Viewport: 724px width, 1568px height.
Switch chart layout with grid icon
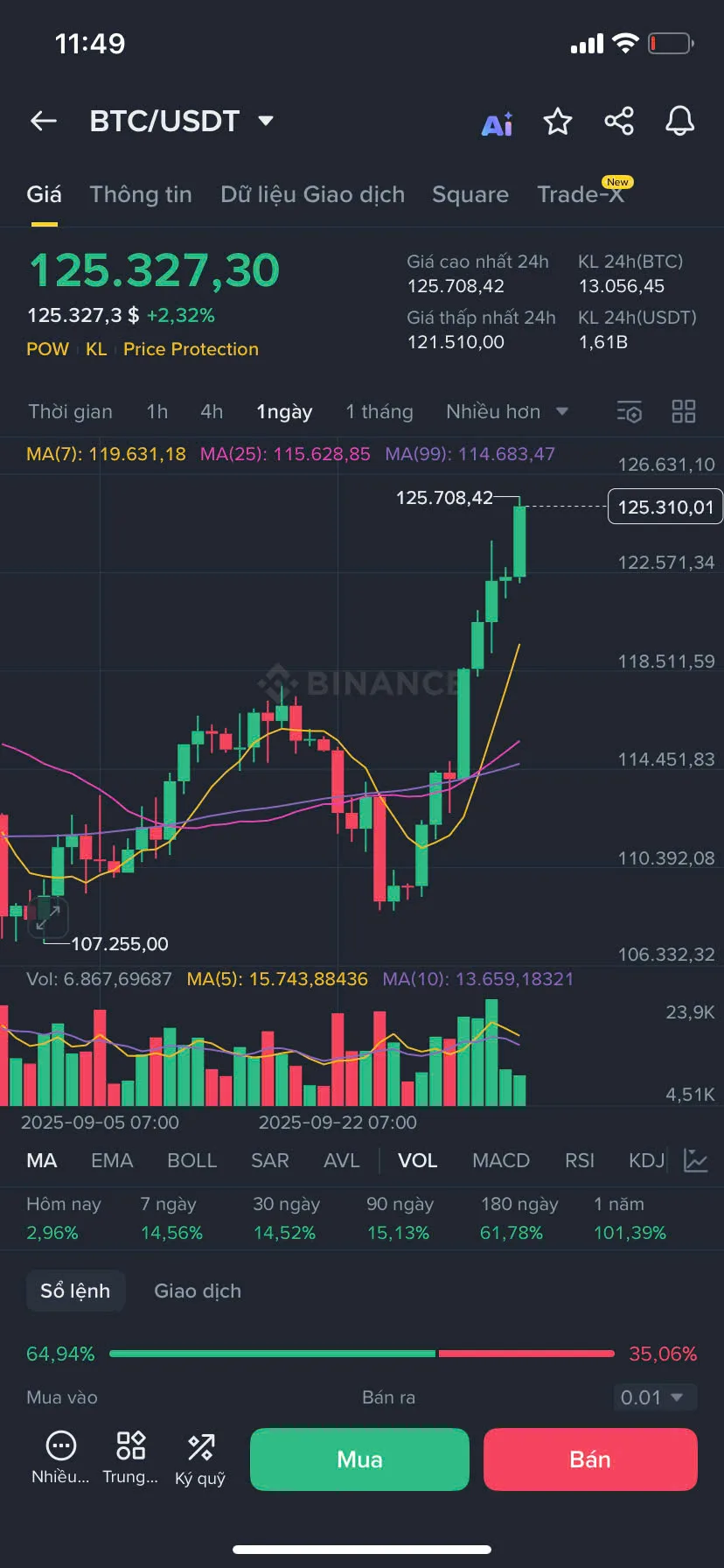pos(684,411)
